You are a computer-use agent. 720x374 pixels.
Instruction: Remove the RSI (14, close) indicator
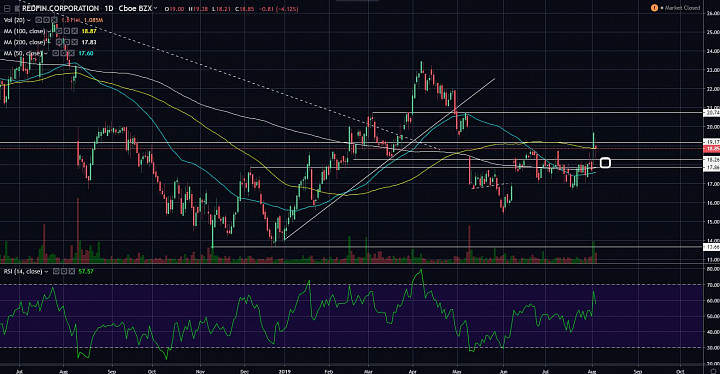pyautogui.click(x=72, y=272)
